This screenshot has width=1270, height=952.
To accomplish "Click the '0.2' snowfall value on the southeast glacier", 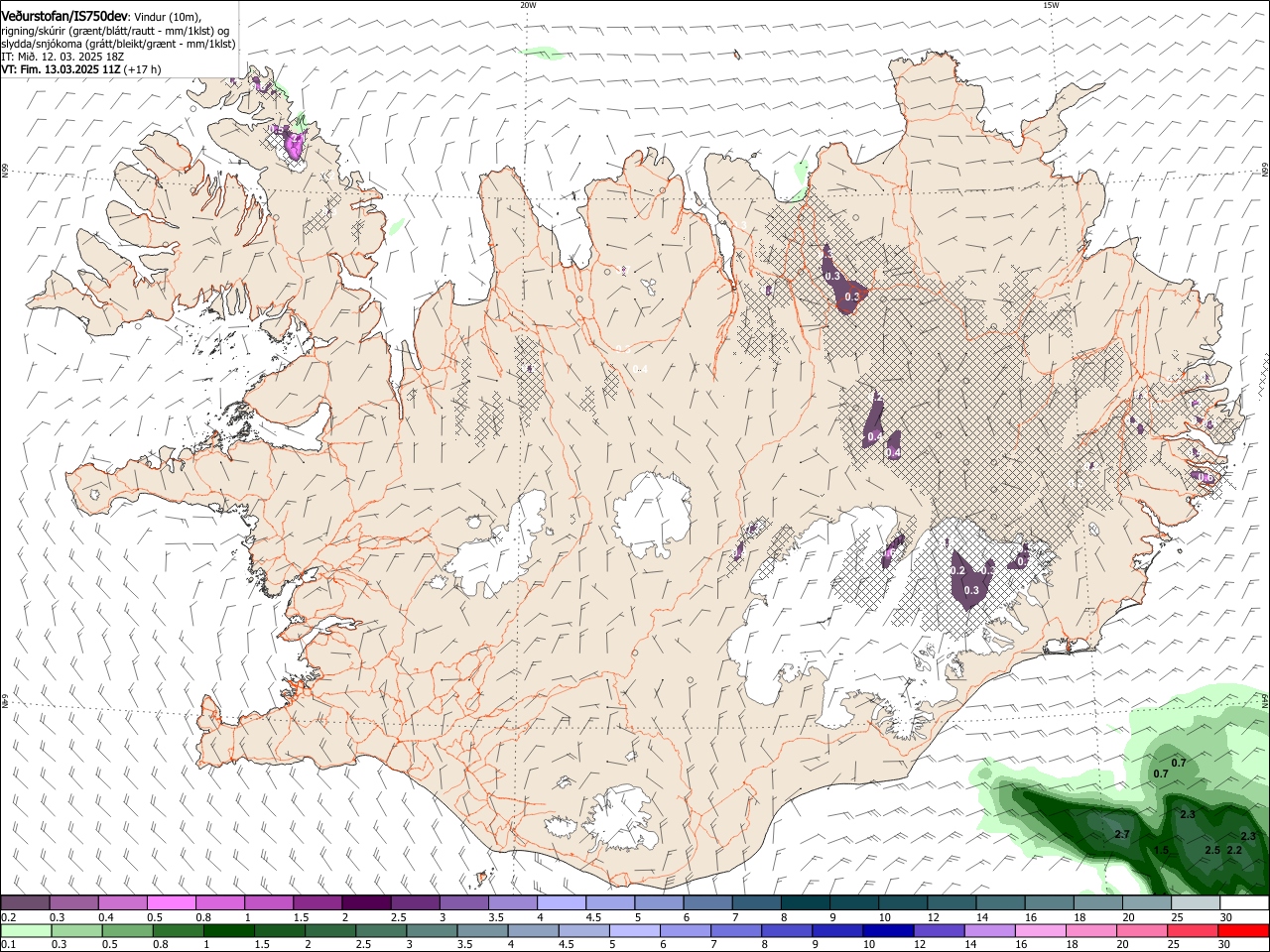I will pyautogui.click(x=957, y=570).
